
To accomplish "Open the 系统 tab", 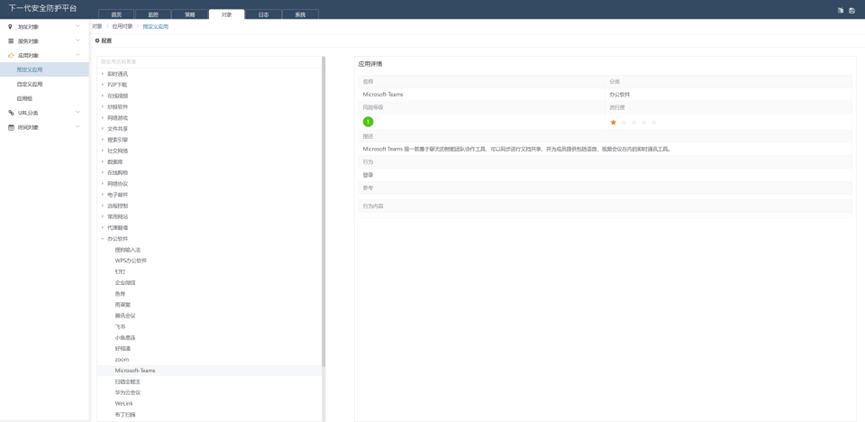I will pos(300,14).
